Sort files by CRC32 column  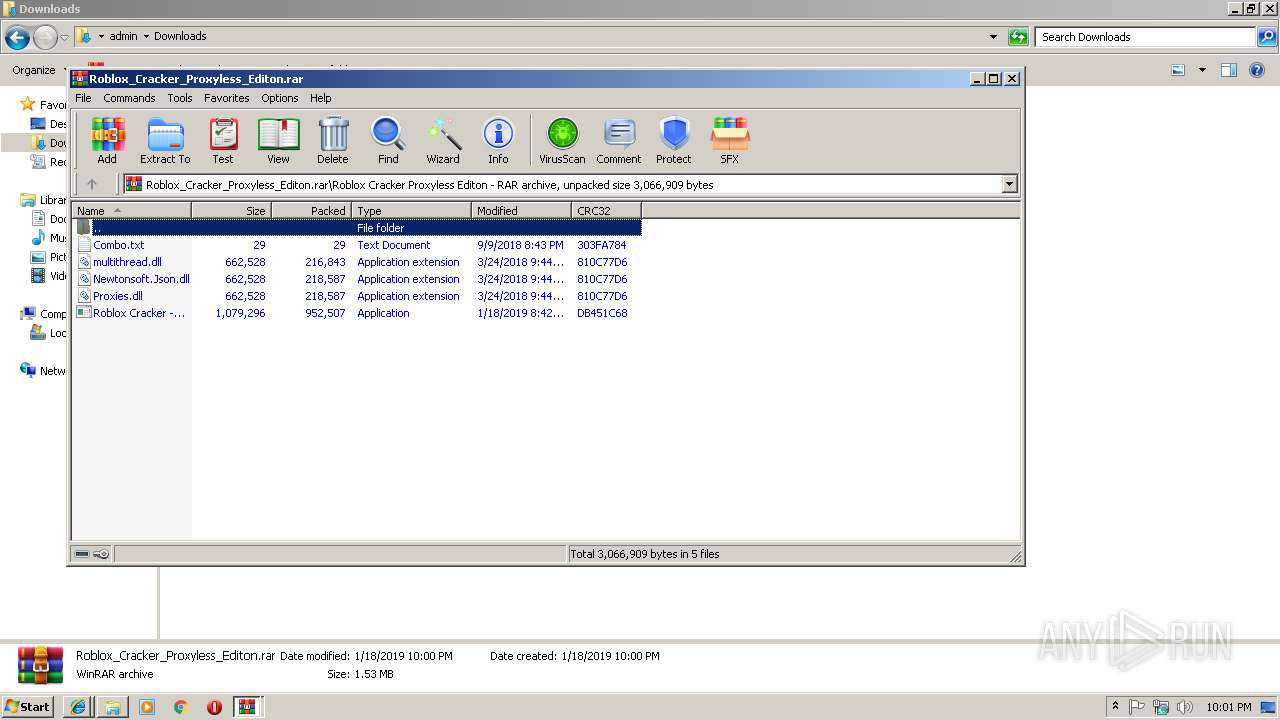click(606, 210)
